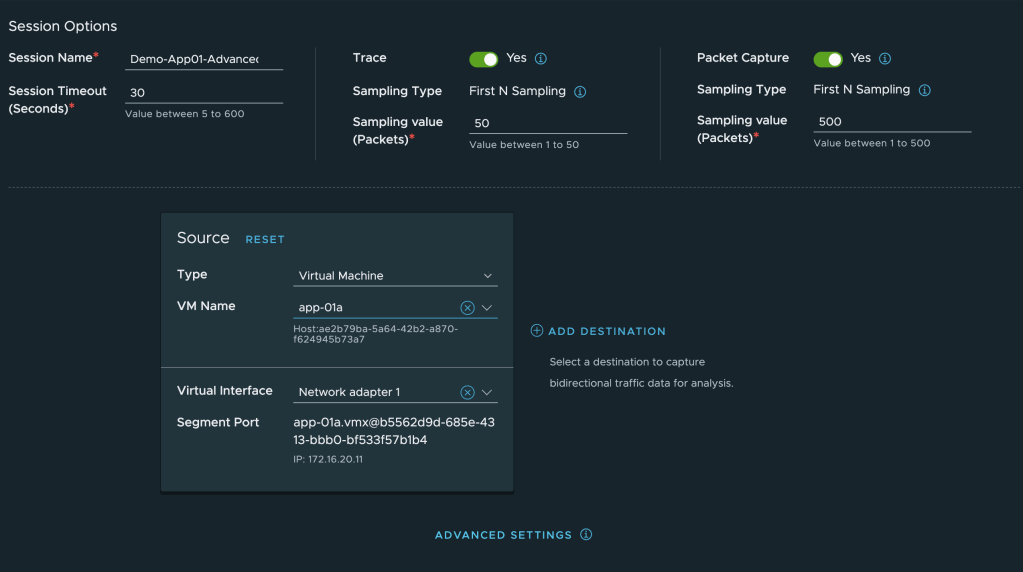The width and height of the screenshot is (1023, 572).
Task: Turn off the Packet Capture toggle
Action: point(828,59)
